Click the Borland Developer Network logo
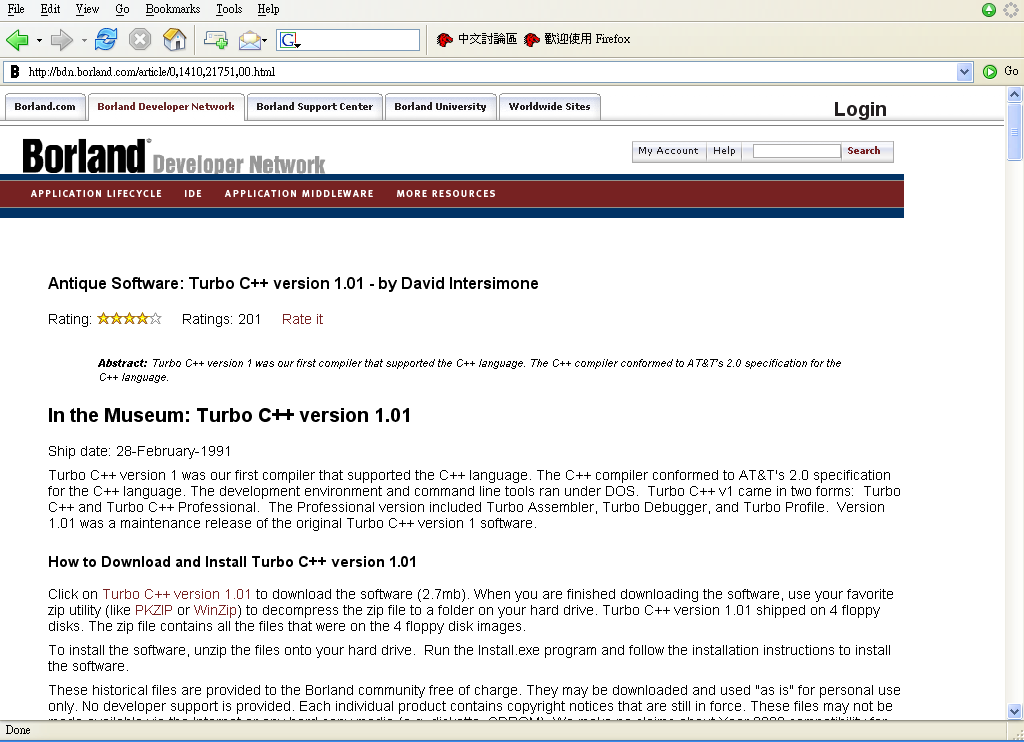1024x742 pixels. point(174,156)
